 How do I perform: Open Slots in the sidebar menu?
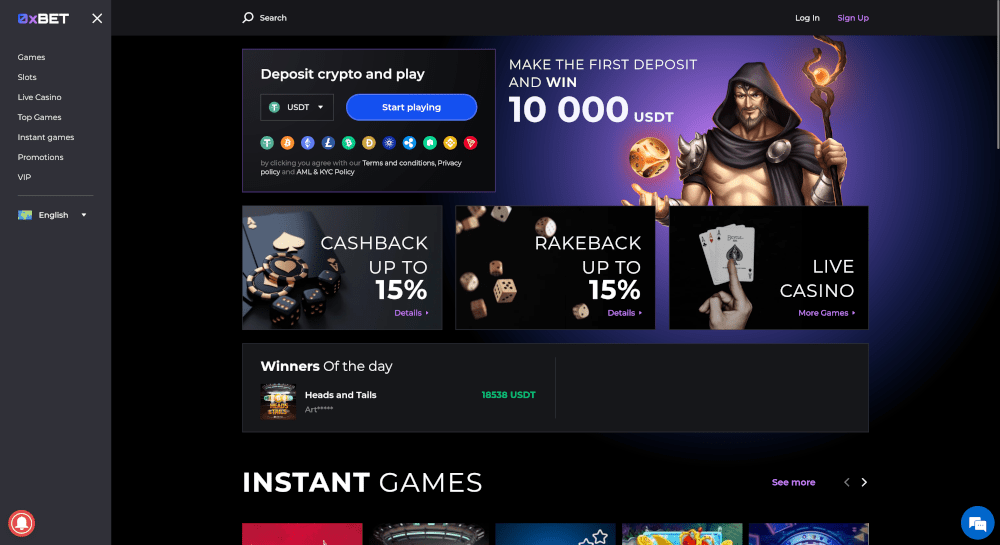pos(27,77)
